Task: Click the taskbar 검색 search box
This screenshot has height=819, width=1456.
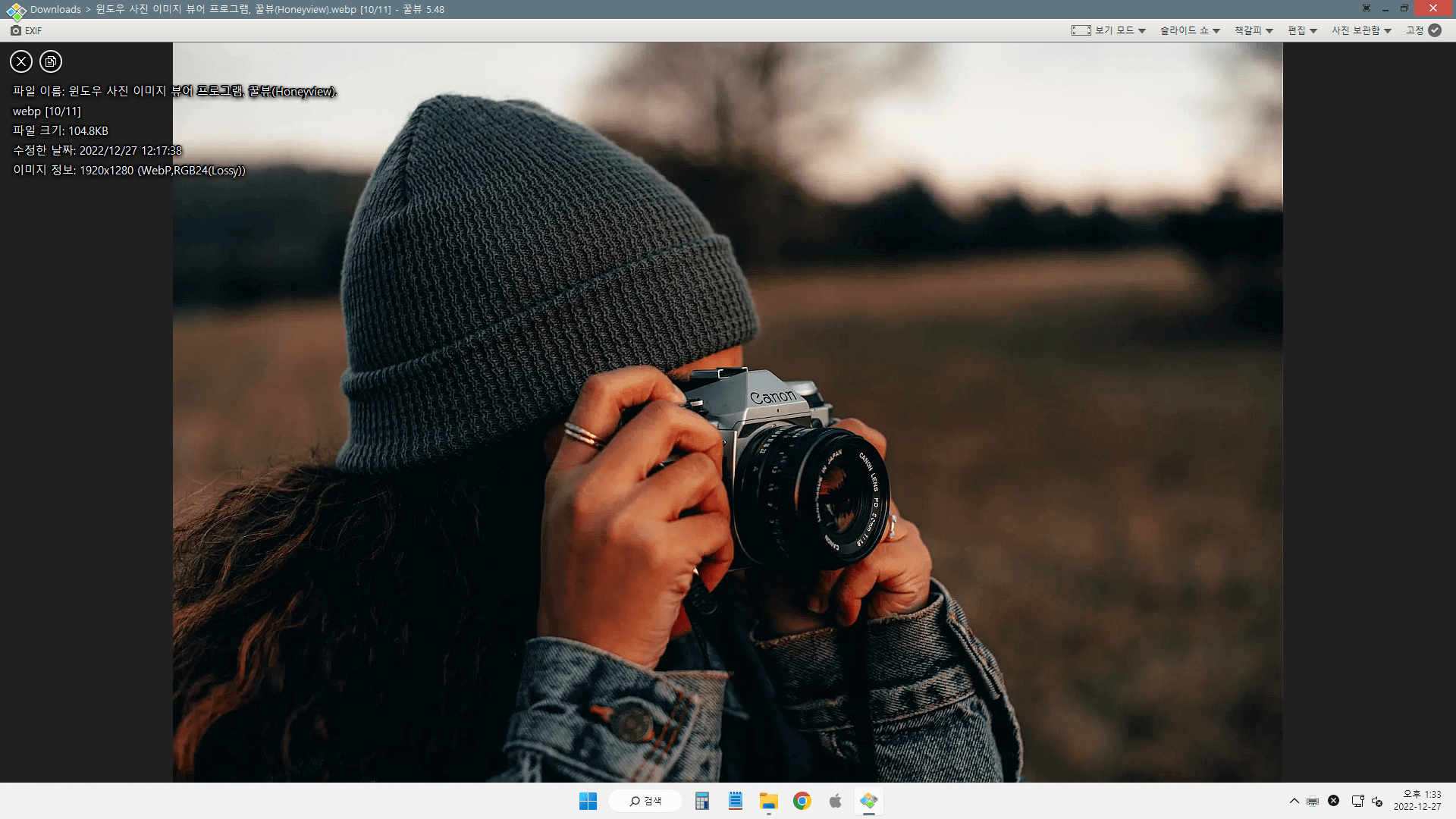Action: click(645, 801)
